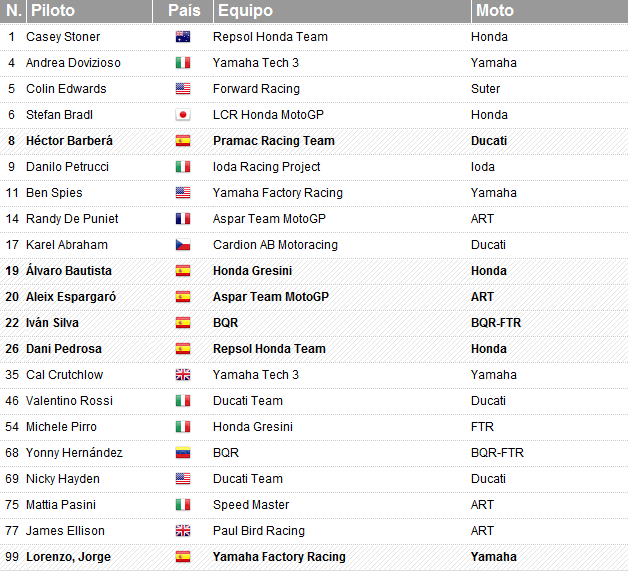Open rider name Héctor Barberá
Viewport: 629px width, 571px height.
[69, 141]
